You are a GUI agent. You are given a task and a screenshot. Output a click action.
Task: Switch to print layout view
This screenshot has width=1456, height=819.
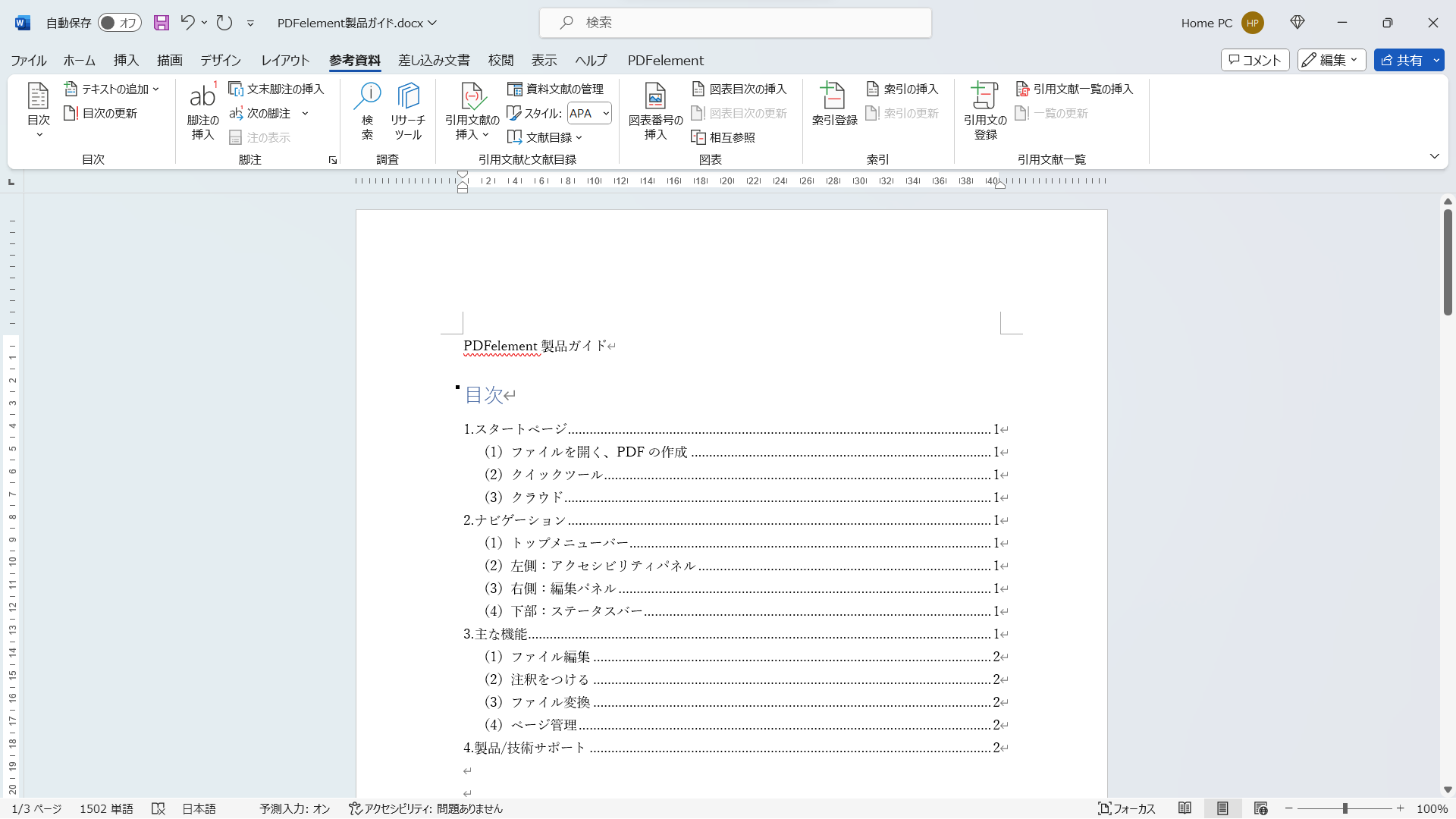pyautogui.click(x=1222, y=809)
